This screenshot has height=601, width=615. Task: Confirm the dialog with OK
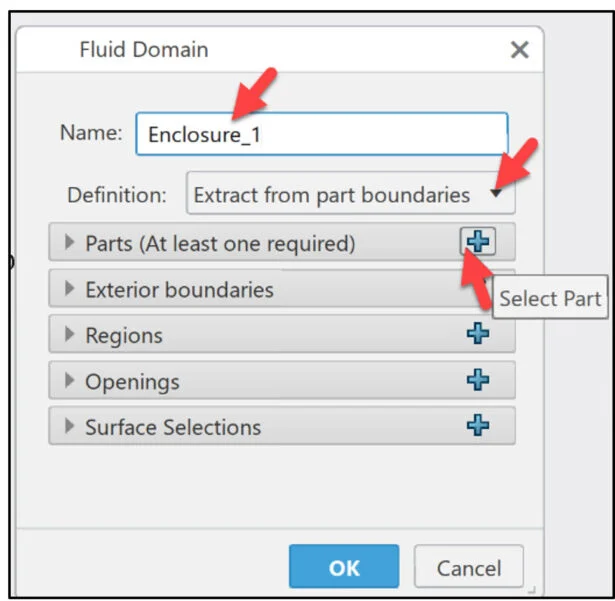tap(343, 567)
